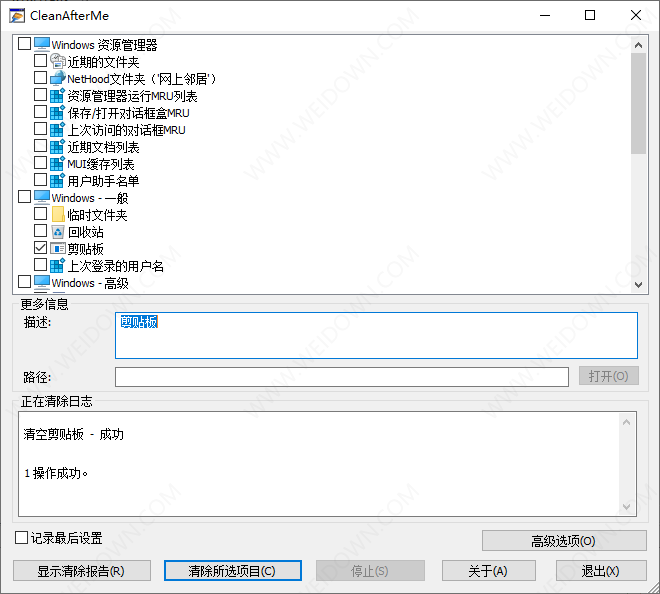Select the Windows 资源管理器 tree row label
This screenshot has height=594, width=660.
point(104,45)
